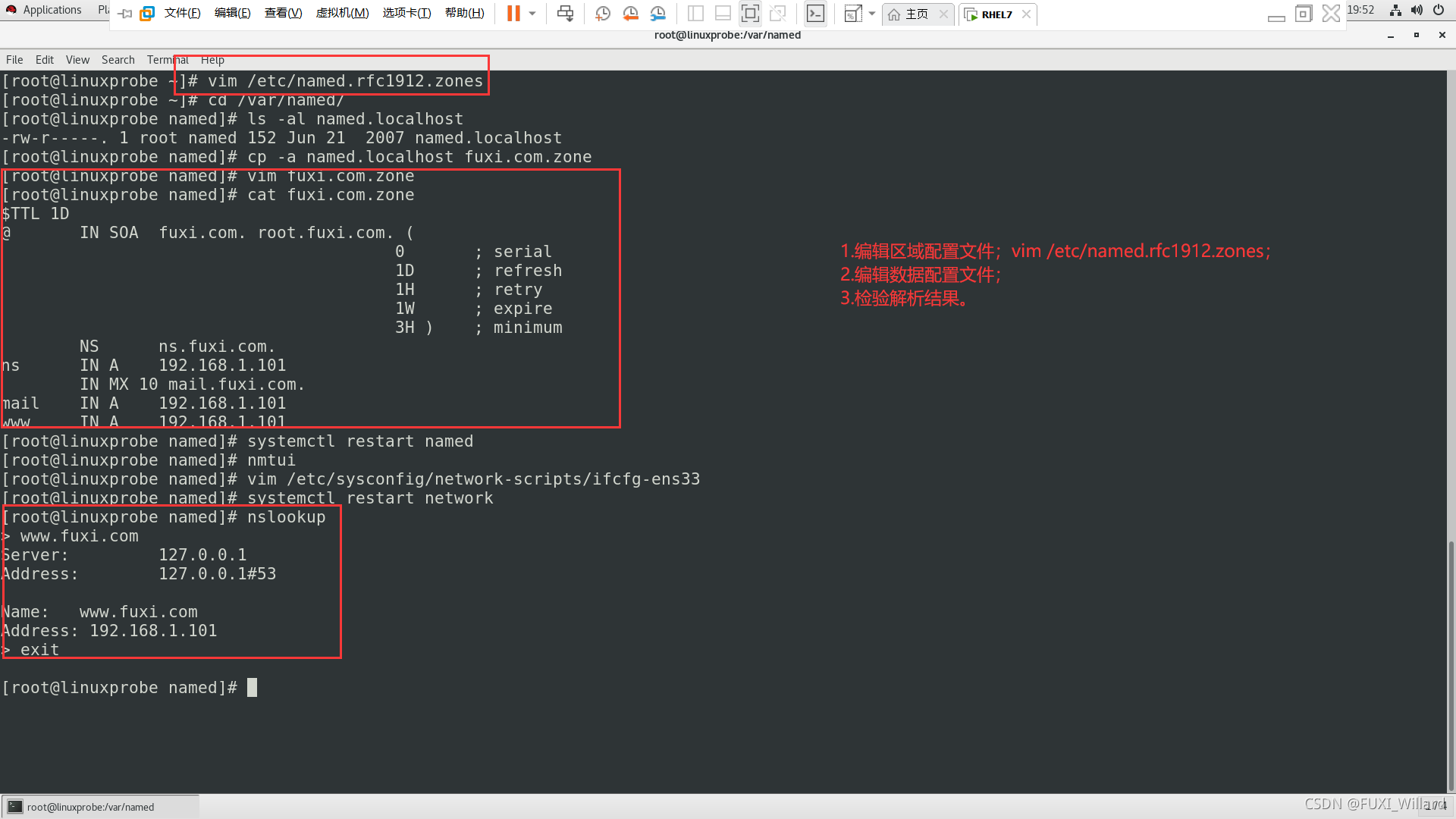Click the Terminal menu item
Viewport: 1456px width, 819px height.
point(167,59)
